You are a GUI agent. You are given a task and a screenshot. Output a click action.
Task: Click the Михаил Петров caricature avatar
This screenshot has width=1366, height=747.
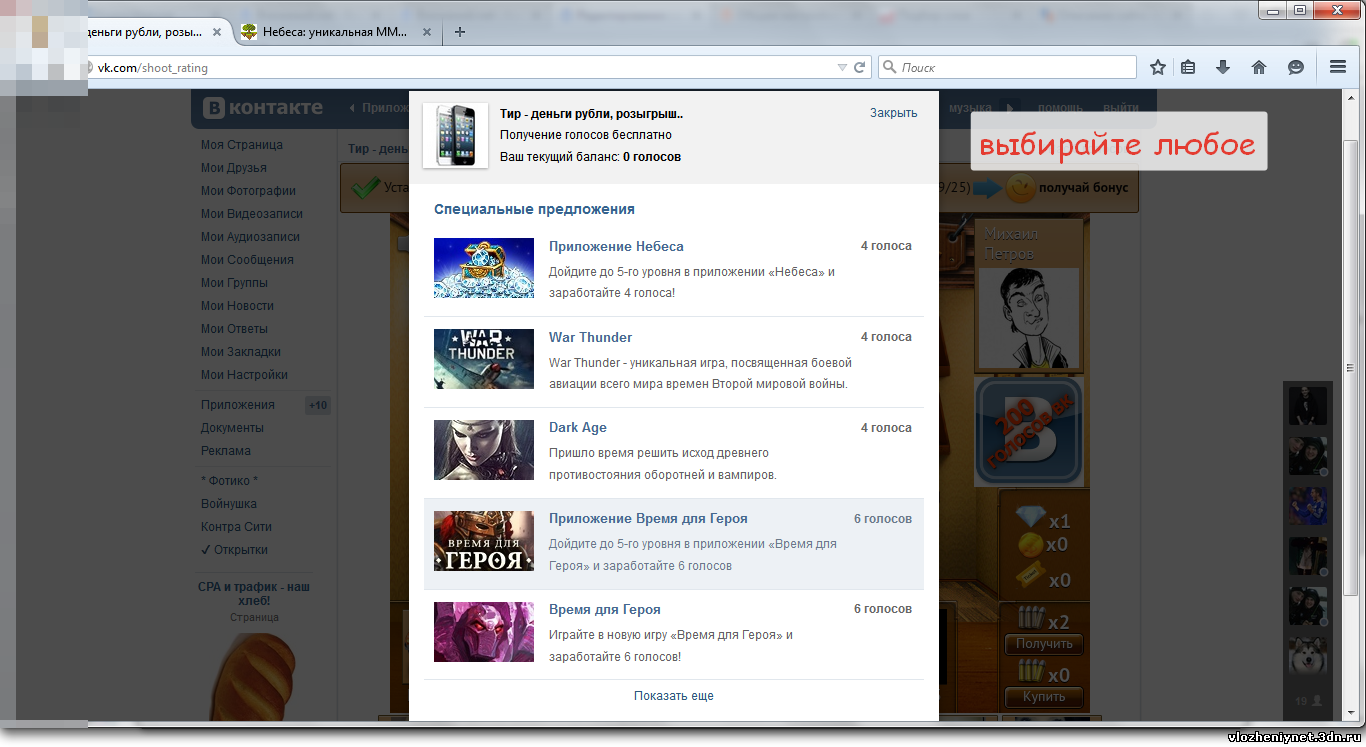coord(1028,318)
